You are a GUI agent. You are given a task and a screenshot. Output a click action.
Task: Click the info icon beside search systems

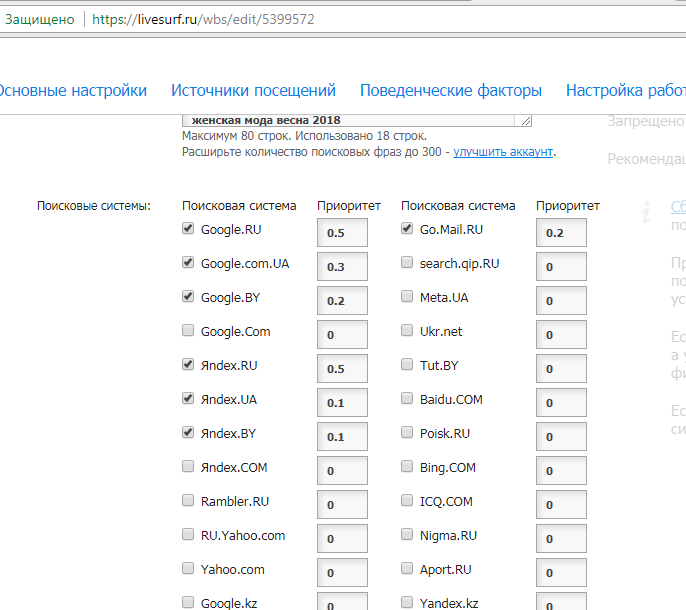[647, 209]
